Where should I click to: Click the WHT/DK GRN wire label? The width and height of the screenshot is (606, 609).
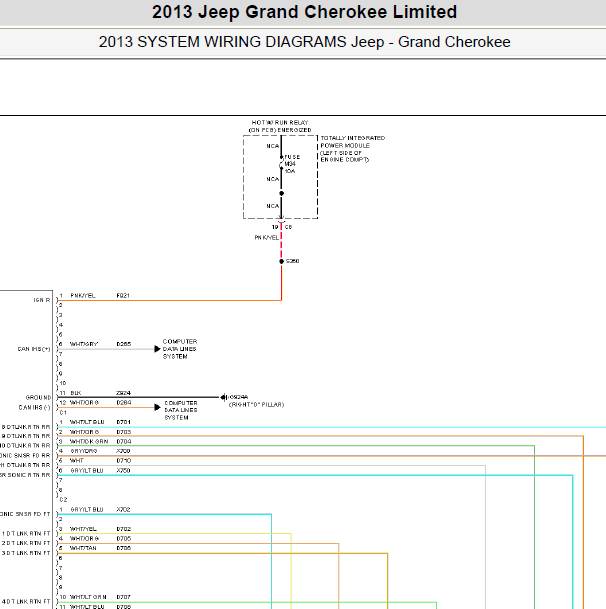click(89, 442)
